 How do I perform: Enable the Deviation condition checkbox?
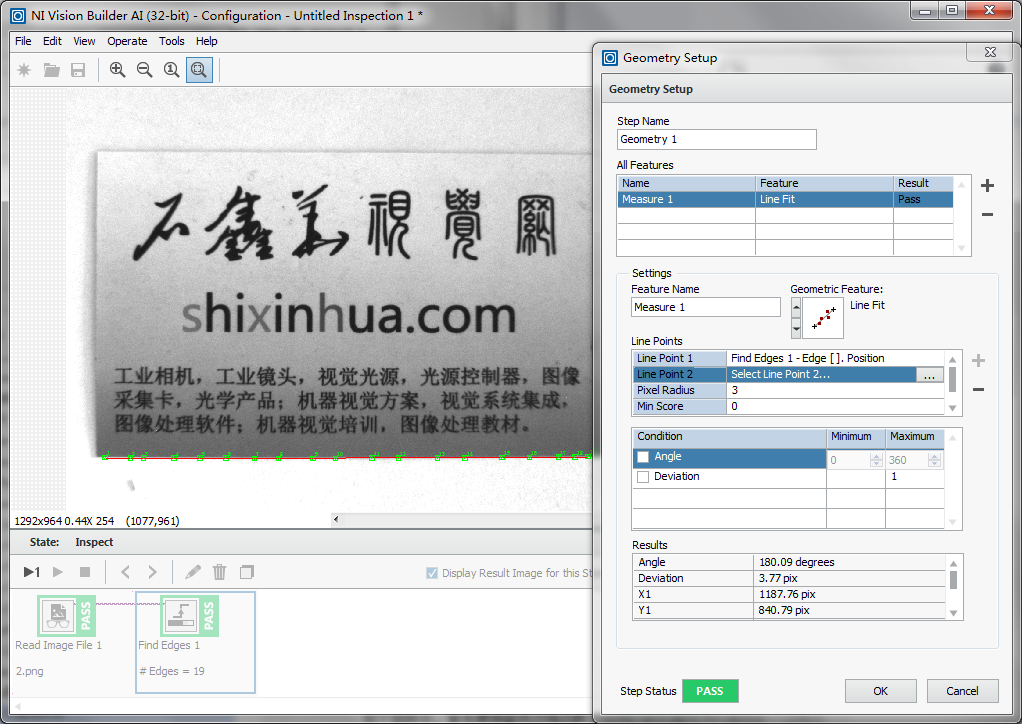point(643,477)
